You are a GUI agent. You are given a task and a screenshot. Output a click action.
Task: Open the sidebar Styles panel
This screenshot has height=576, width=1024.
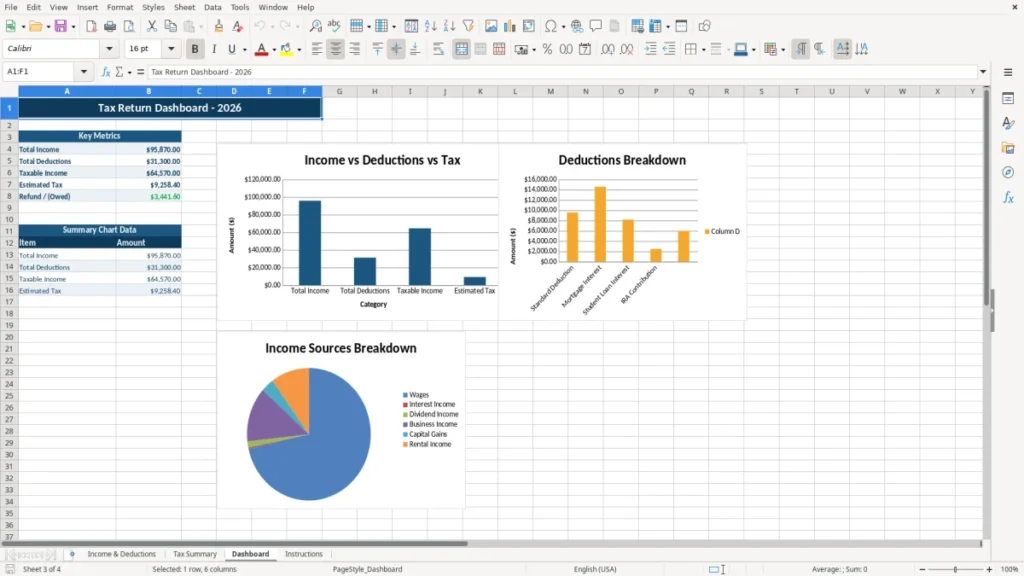[1008, 123]
